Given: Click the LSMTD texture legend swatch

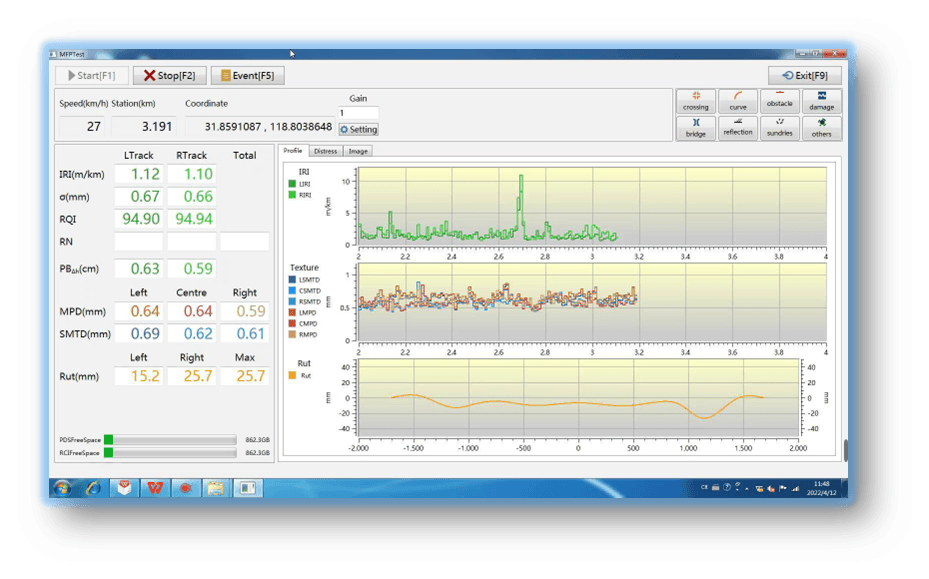Looking at the screenshot, I should (x=291, y=281).
